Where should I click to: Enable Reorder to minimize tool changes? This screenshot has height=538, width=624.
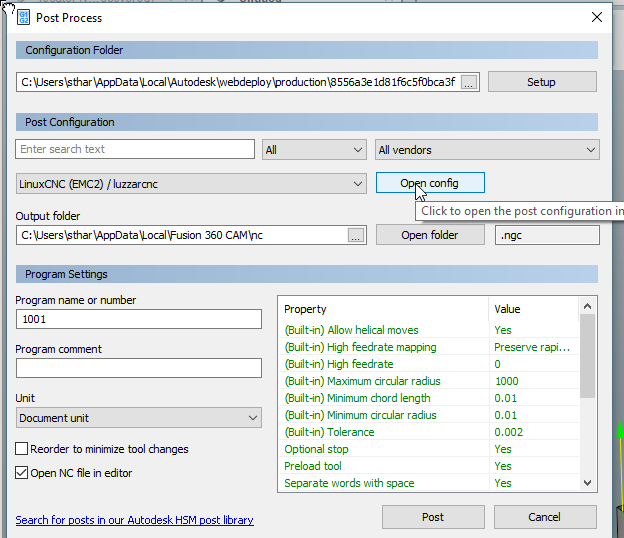click(22, 449)
